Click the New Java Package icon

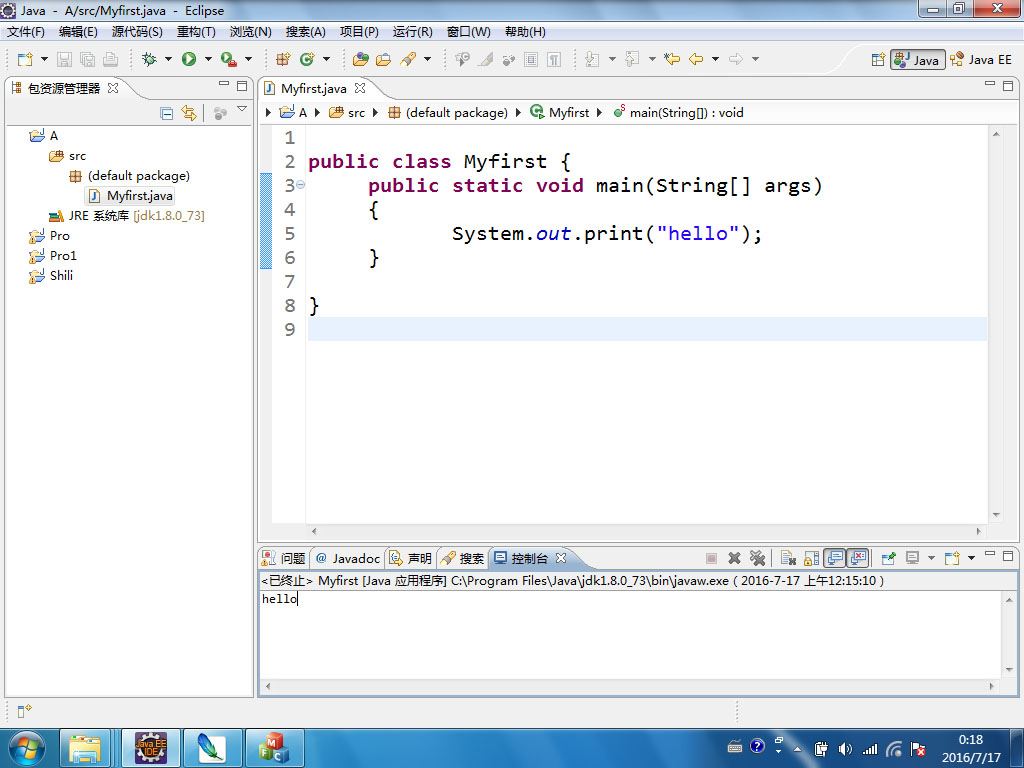coord(283,59)
